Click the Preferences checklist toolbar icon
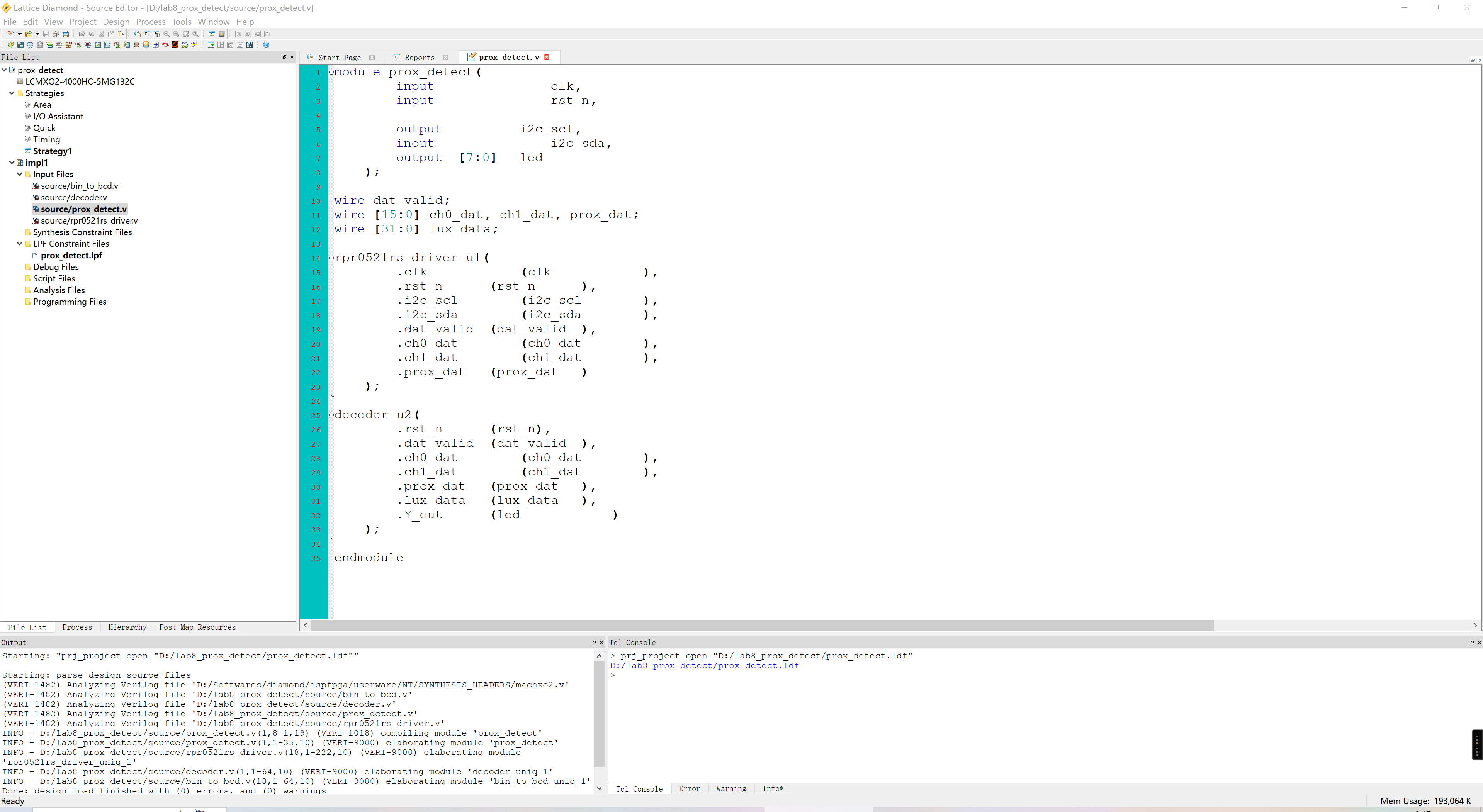1483x812 pixels. tap(212, 34)
